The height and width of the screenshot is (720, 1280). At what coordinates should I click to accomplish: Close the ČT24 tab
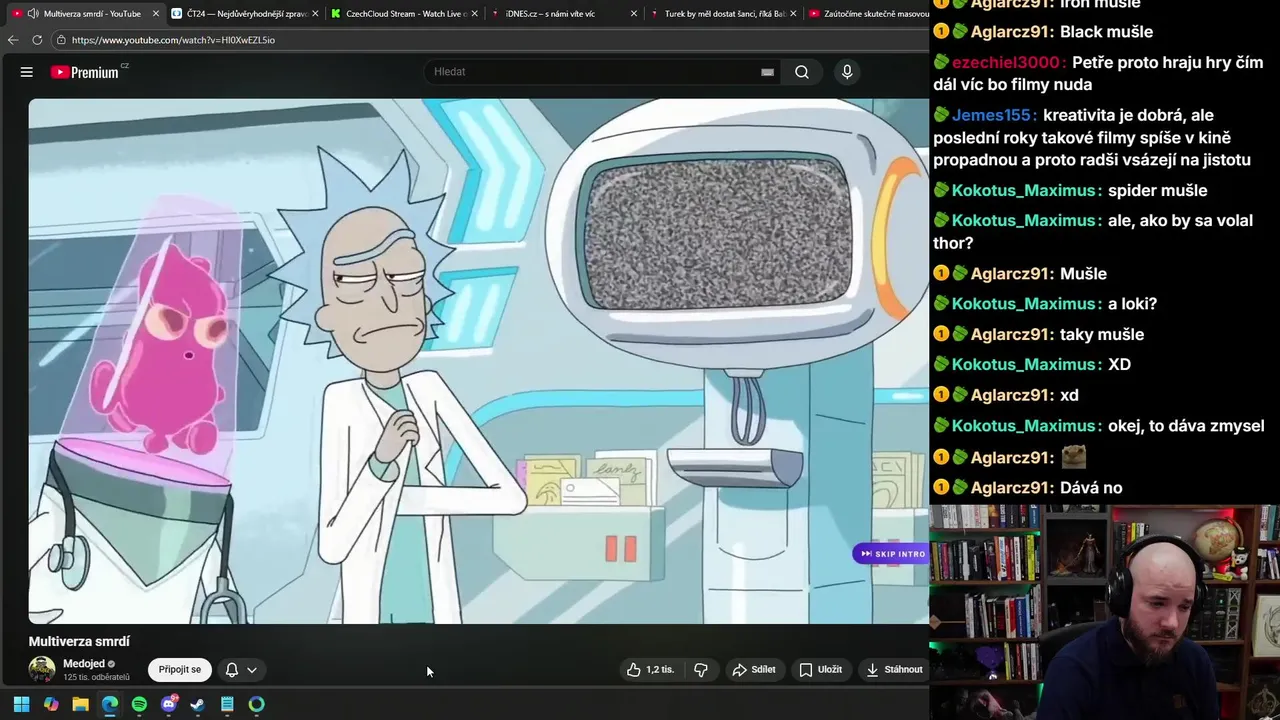(x=315, y=14)
